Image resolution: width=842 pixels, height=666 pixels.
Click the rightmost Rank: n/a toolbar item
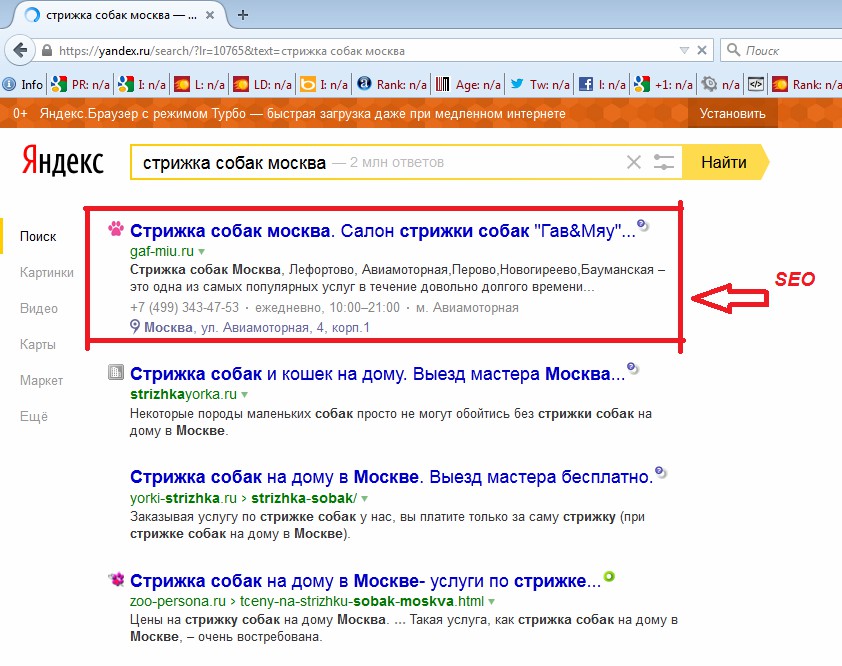pos(807,84)
